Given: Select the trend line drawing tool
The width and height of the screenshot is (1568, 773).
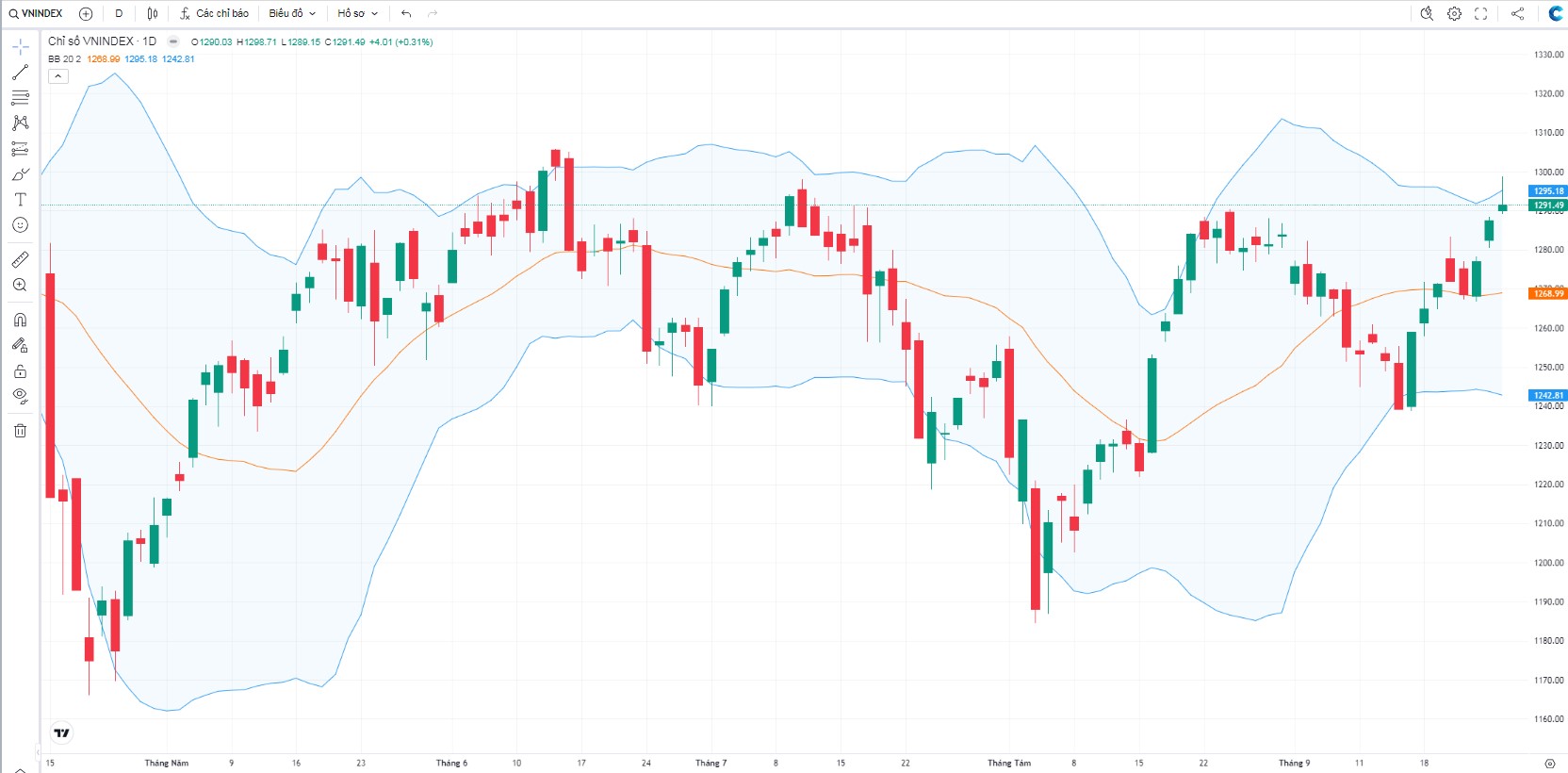Looking at the screenshot, I should click(20, 72).
